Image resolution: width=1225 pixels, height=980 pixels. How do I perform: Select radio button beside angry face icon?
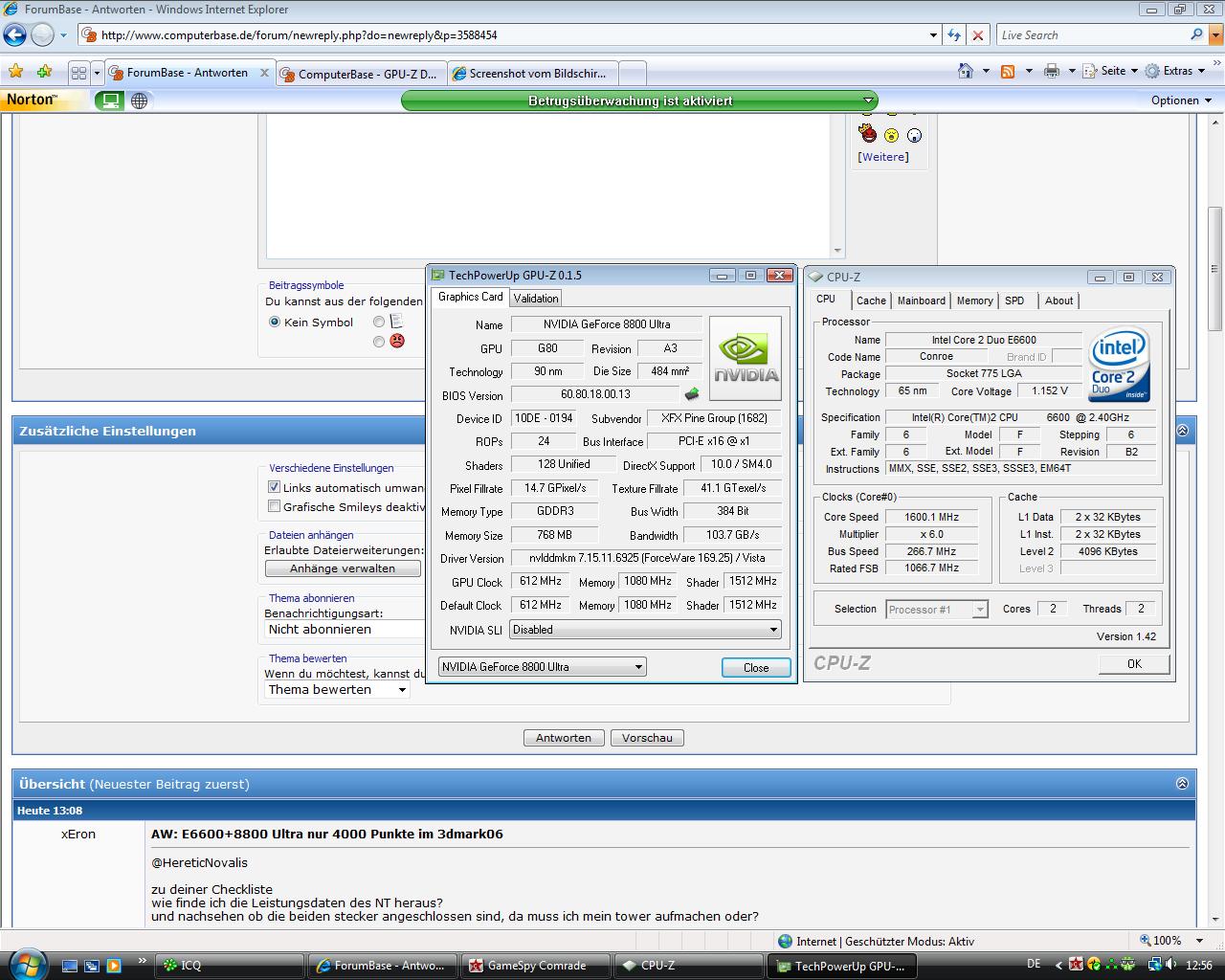coord(379,342)
